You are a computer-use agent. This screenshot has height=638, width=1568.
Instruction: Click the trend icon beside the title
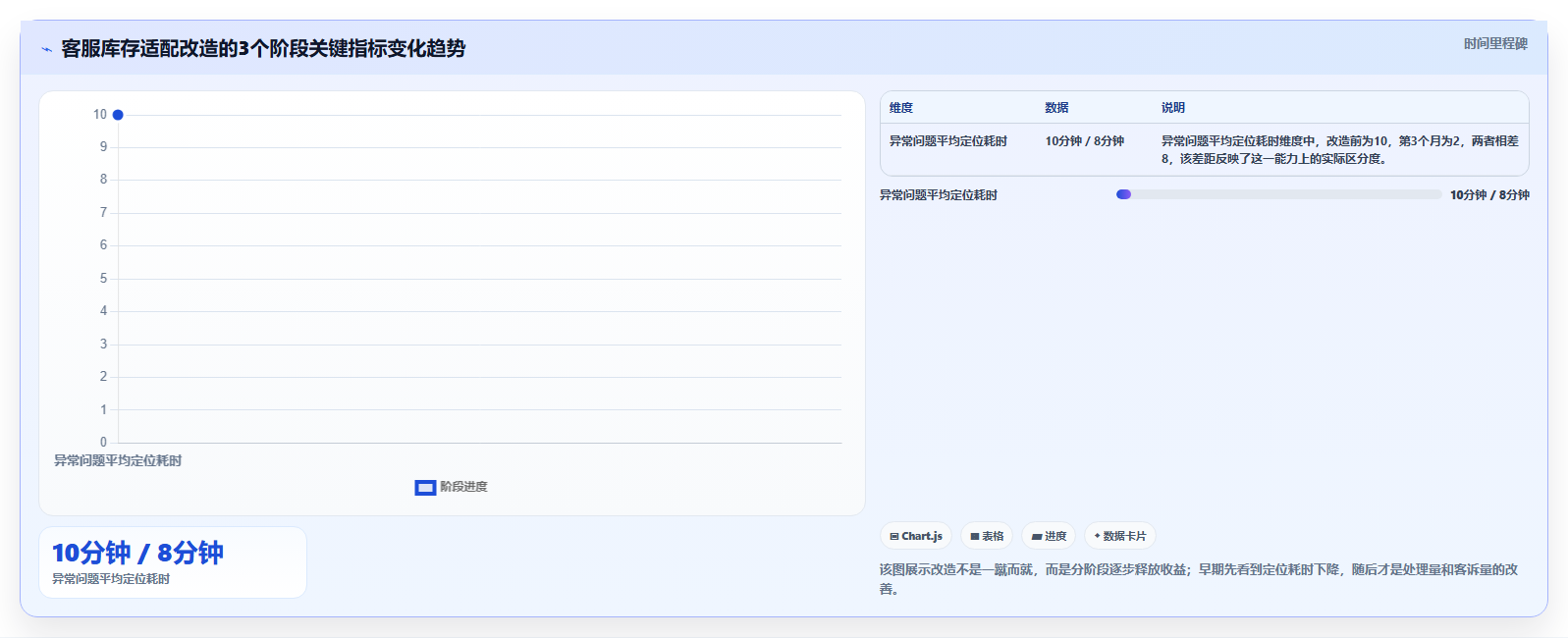coord(47,49)
